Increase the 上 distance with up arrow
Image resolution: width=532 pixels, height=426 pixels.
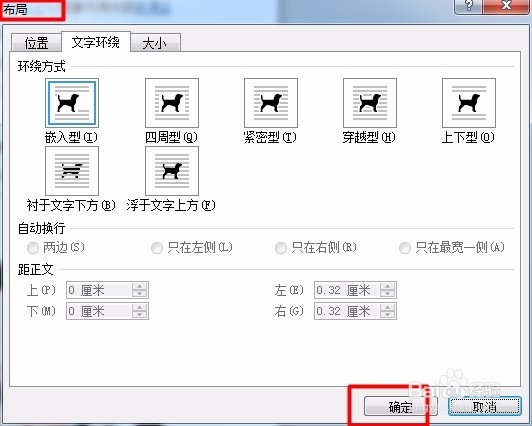(x=139, y=286)
